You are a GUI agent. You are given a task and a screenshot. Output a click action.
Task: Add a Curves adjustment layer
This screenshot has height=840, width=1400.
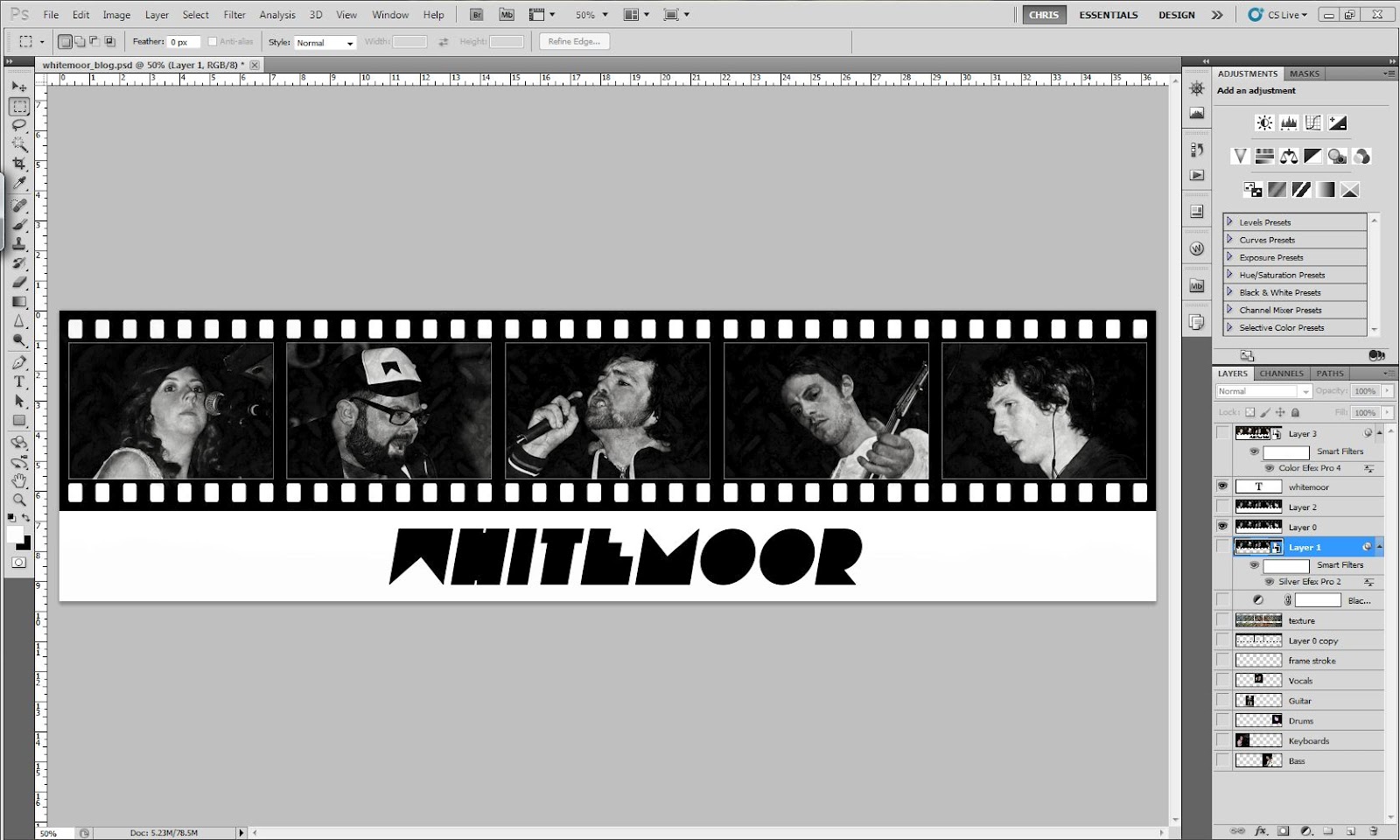pos(1313,123)
